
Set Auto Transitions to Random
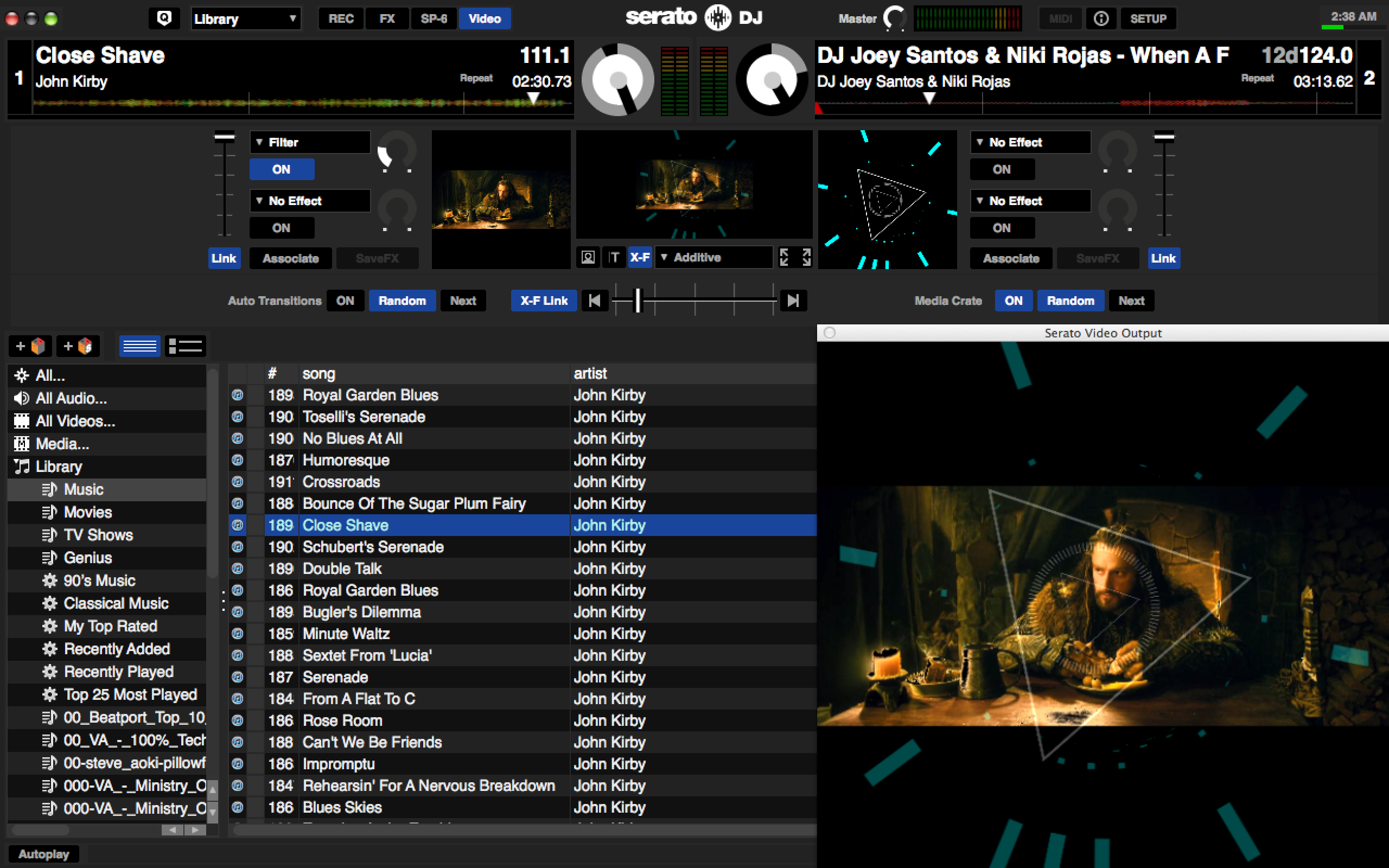(402, 300)
